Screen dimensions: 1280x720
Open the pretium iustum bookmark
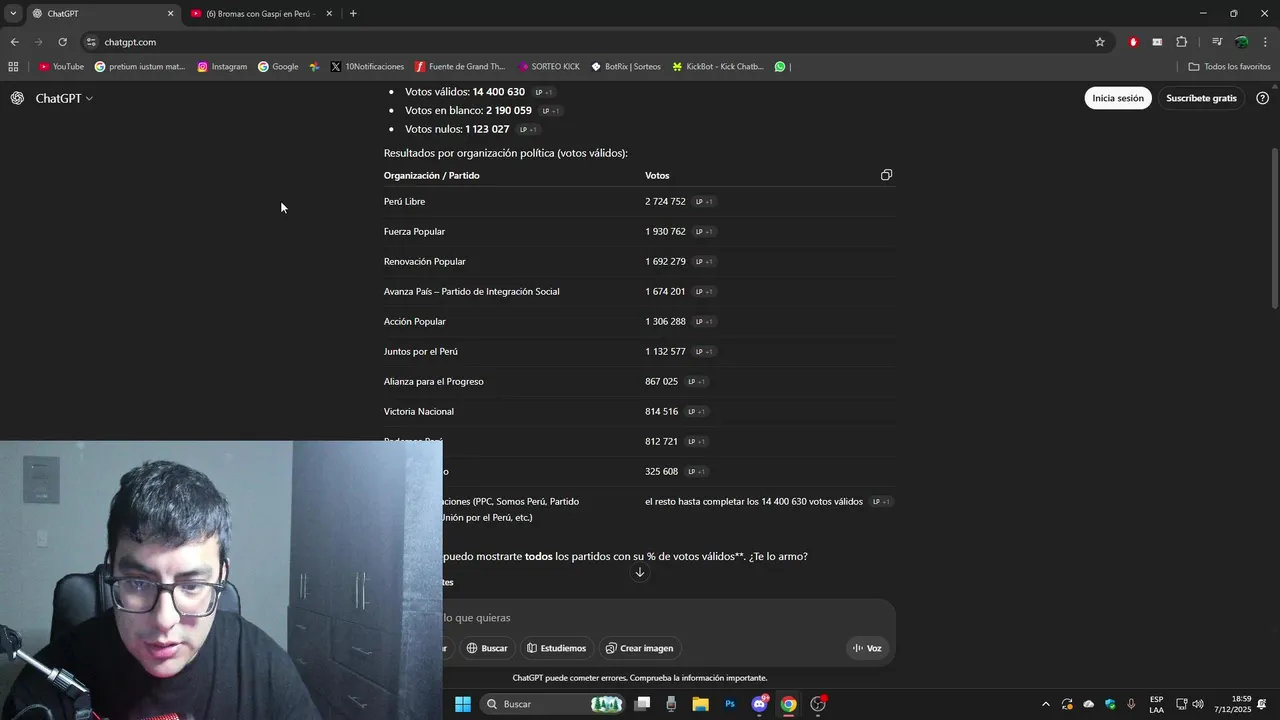[x=140, y=67]
